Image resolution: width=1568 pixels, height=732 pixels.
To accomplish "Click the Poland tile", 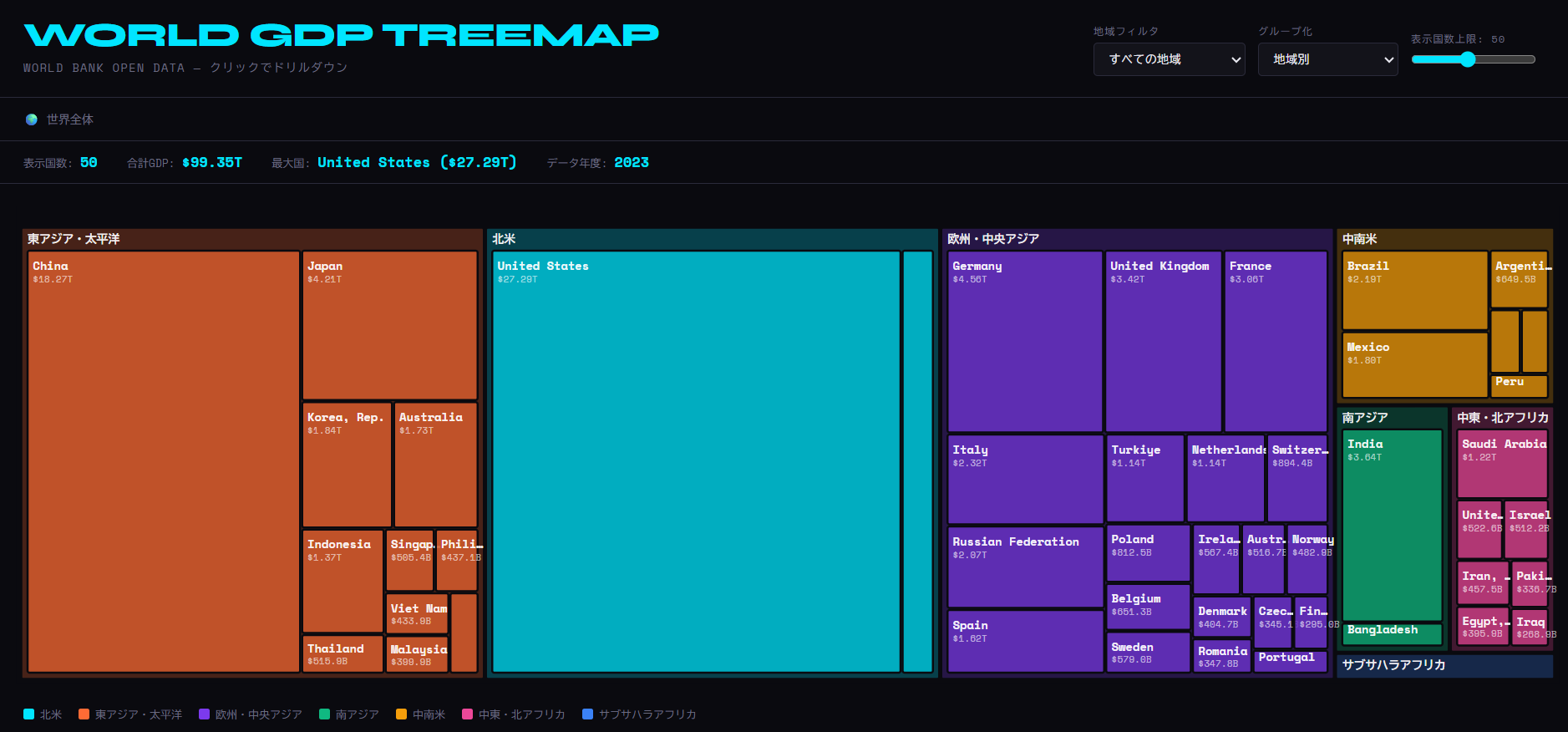I will [x=1148, y=553].
